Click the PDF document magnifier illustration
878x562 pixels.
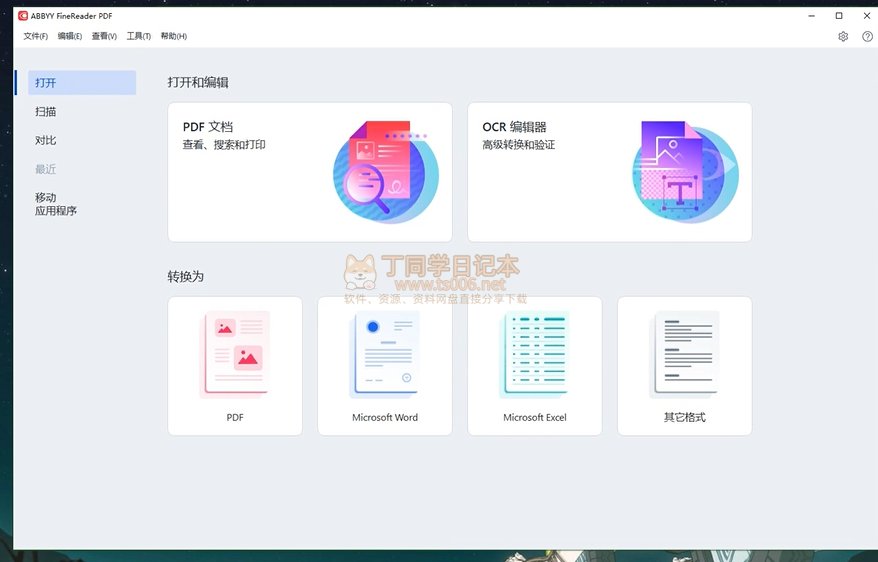(385, 172)
